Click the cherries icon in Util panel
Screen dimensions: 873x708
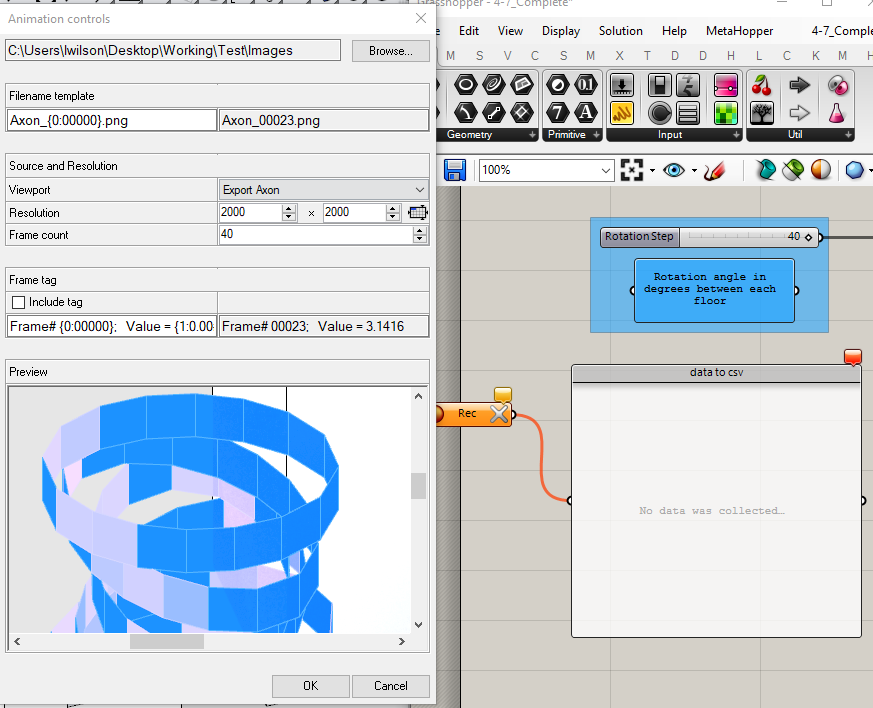(762, 86)
